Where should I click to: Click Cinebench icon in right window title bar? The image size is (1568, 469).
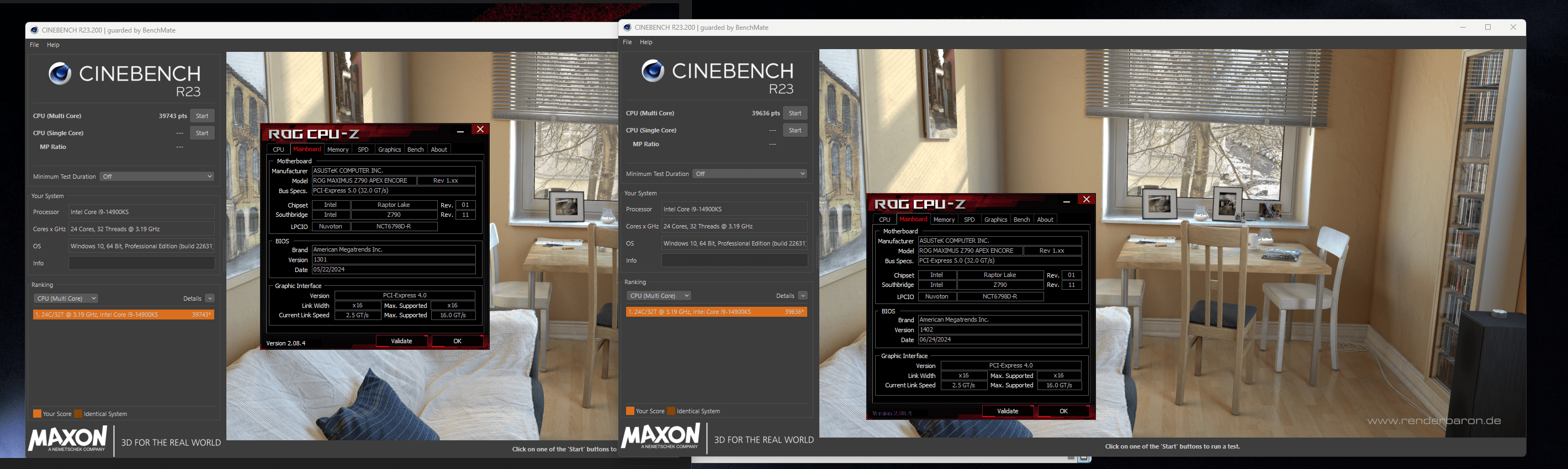click(x=627, y=28)
